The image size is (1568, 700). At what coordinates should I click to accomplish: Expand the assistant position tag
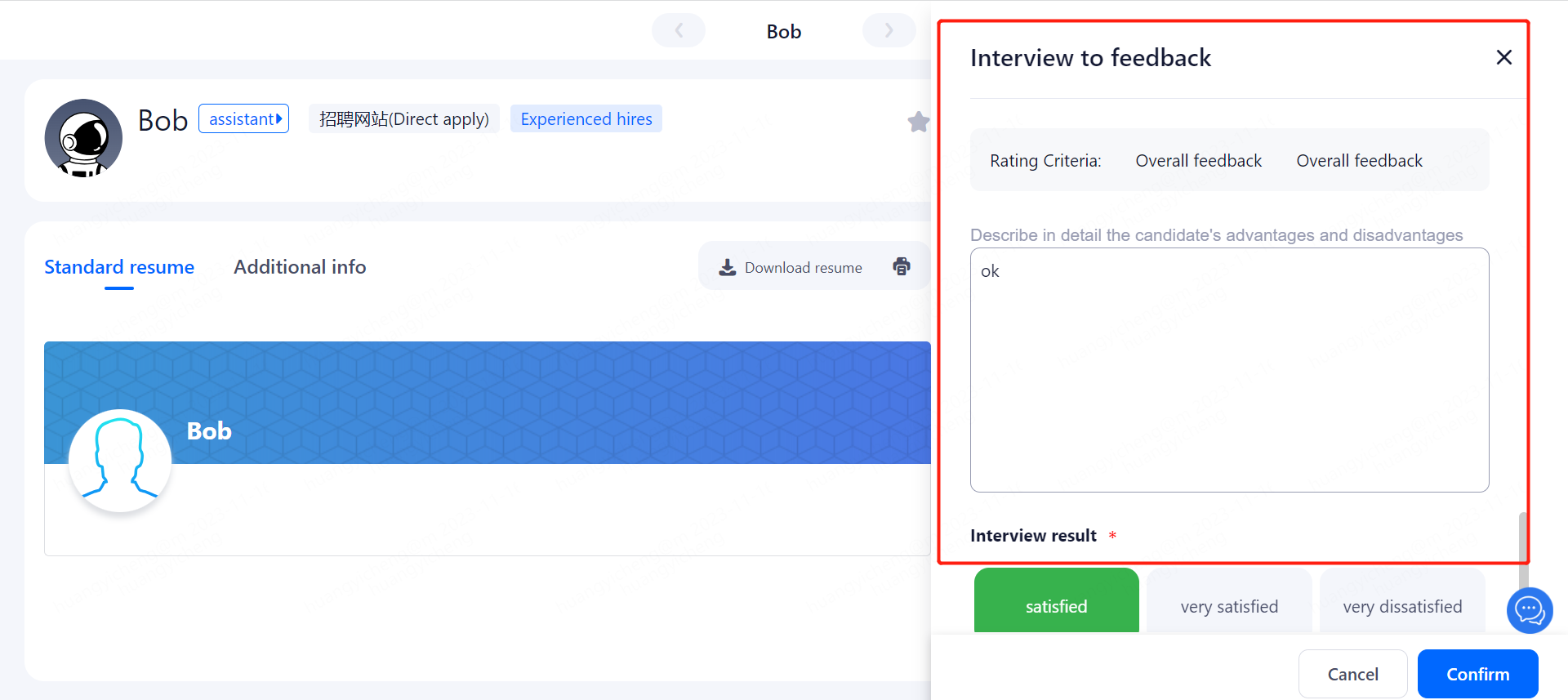coord(243,119)
